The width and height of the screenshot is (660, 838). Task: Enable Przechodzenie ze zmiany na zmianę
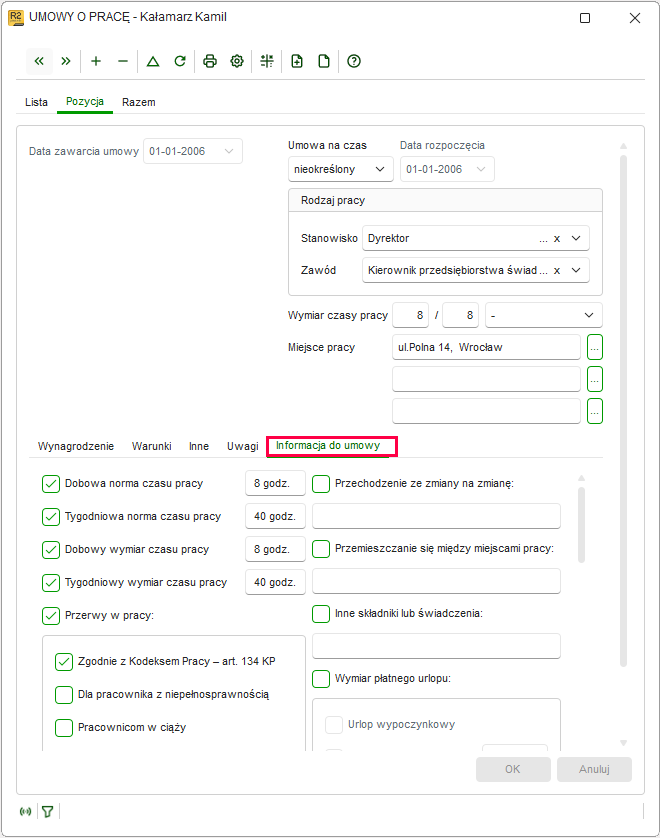[x=321, y=484]
